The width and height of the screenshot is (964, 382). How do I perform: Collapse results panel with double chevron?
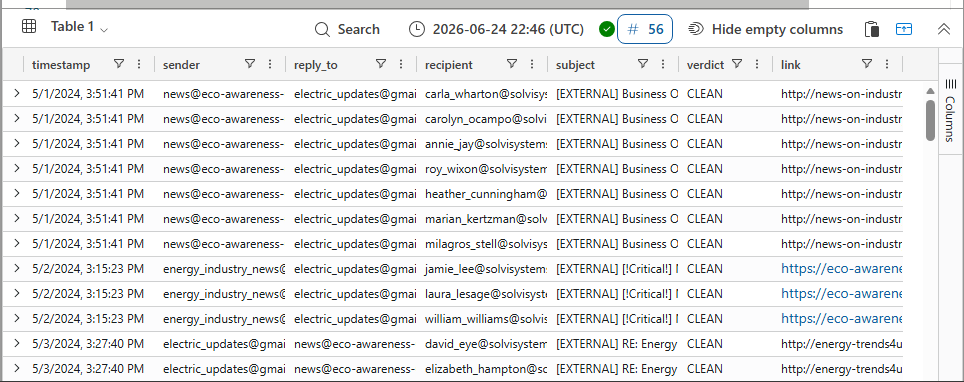944,29
